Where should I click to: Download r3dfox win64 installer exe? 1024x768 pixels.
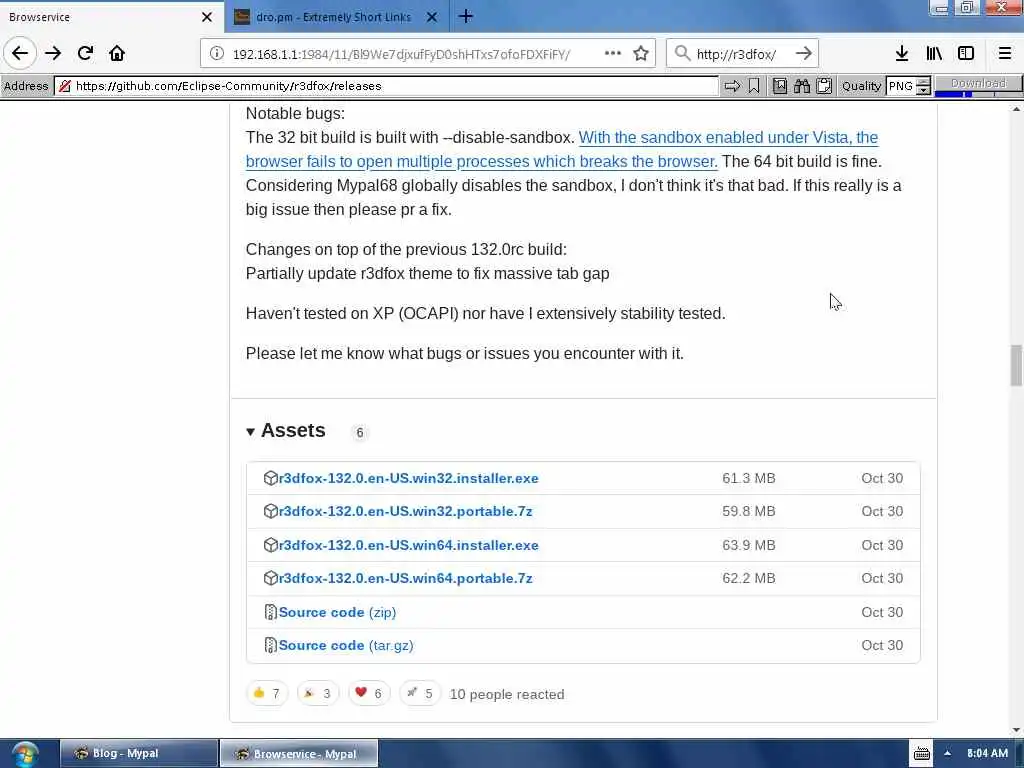tap(408, 545)
